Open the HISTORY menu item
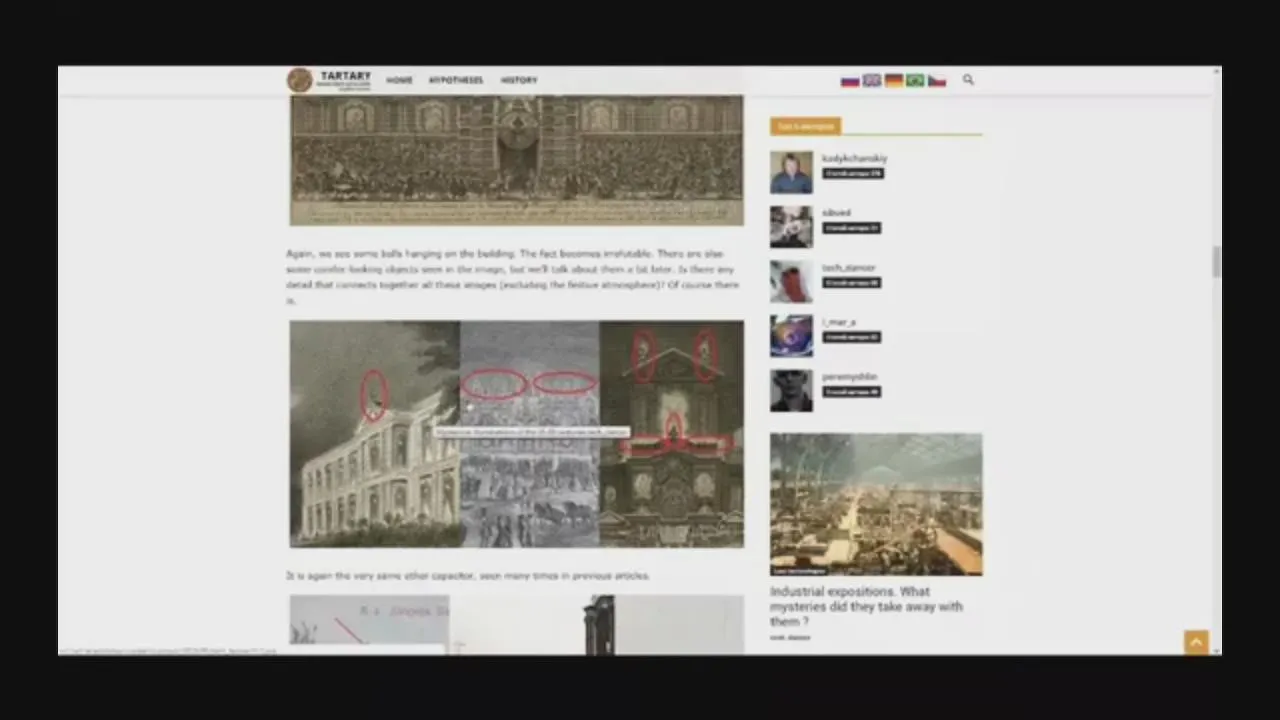This screenshot has height=720, width=1280. (x=519, y=80)
